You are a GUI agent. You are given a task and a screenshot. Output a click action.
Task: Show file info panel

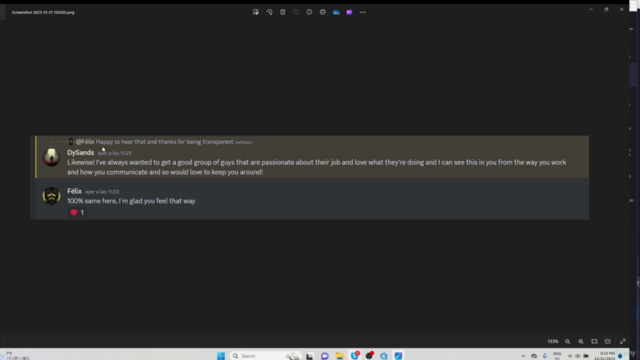pos(309,12)
